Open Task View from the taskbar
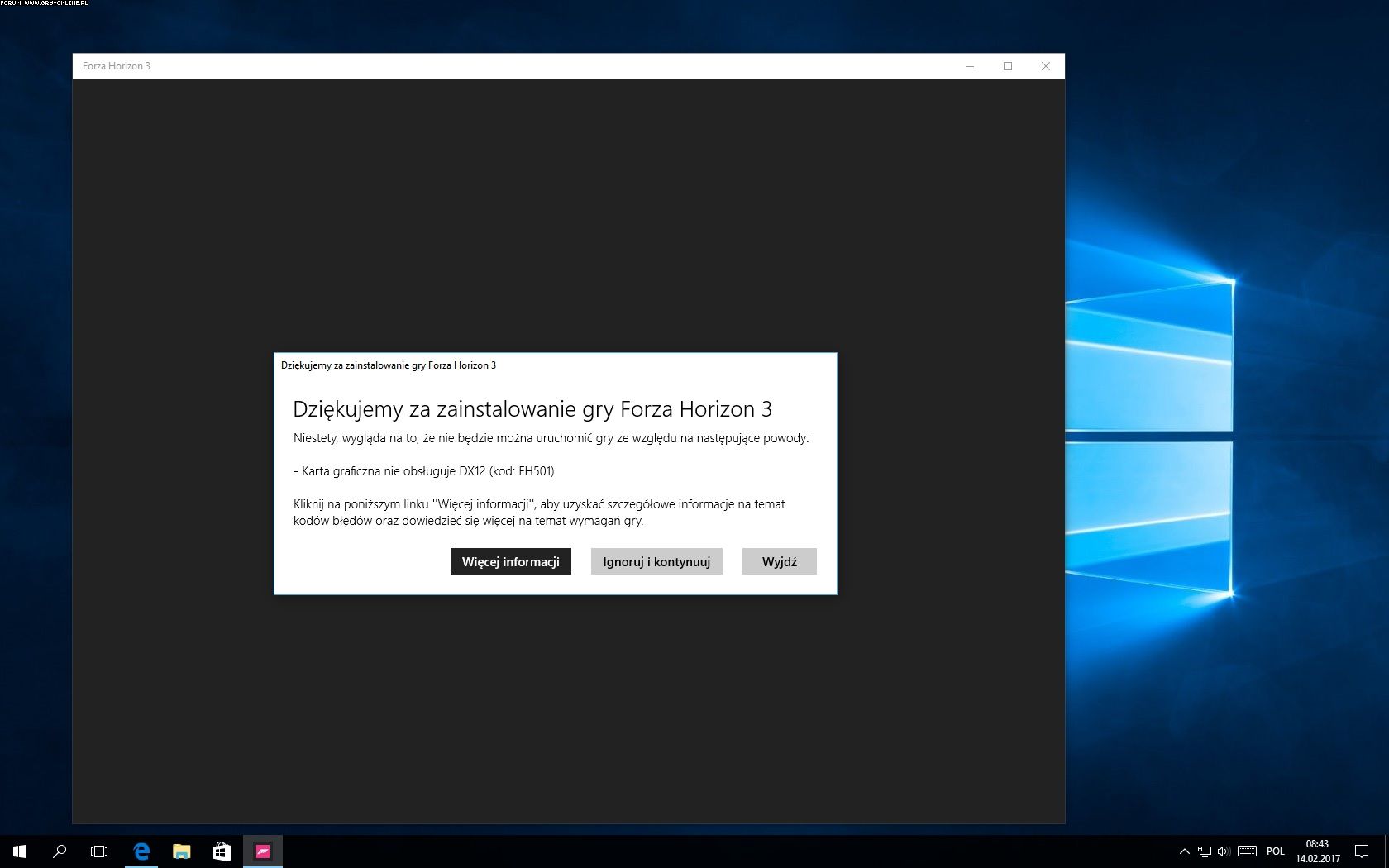Image resolution: width=1389 pixels, height=868 pixels. (x=99, y=851)
